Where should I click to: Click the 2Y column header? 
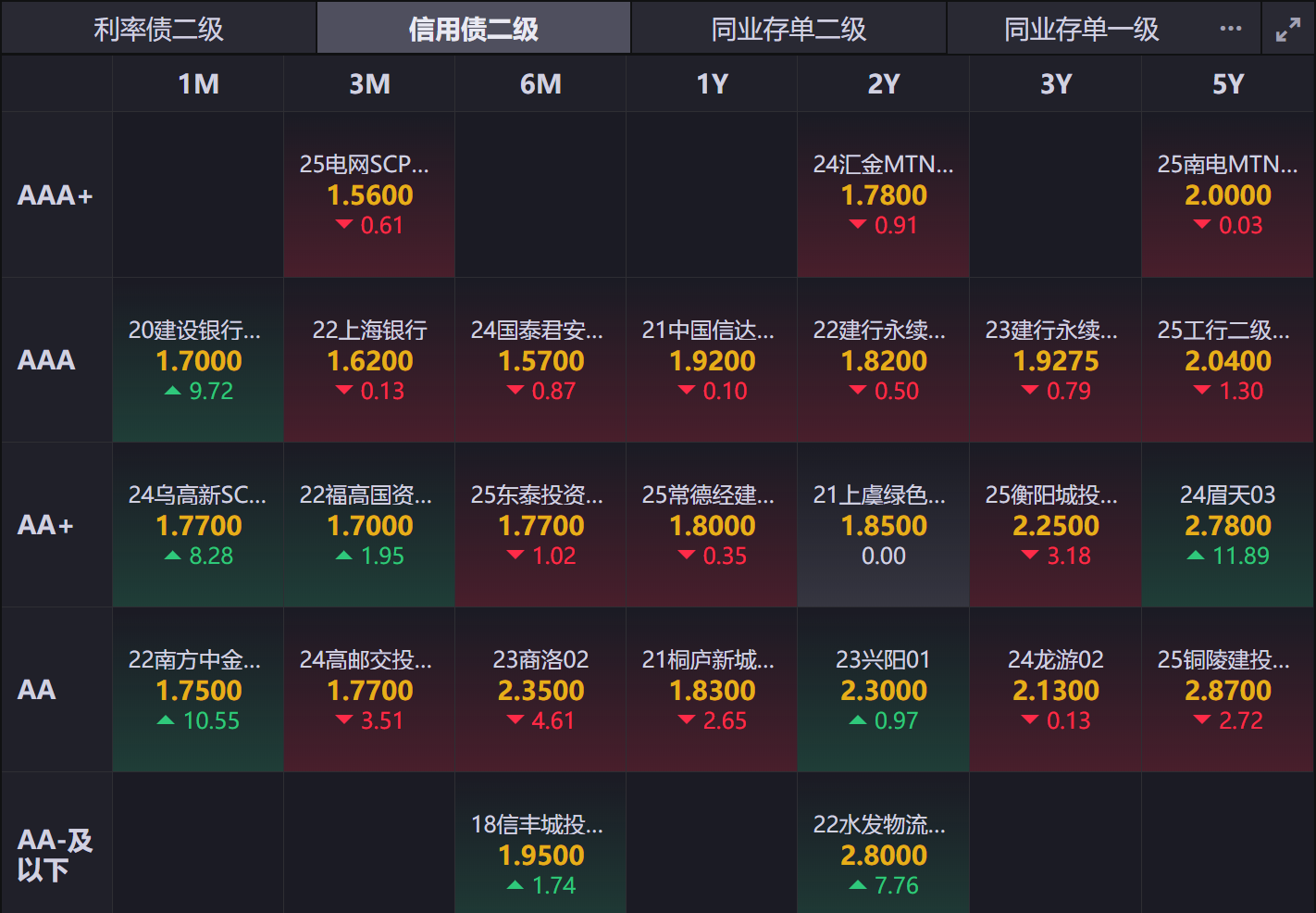(884, 84)
